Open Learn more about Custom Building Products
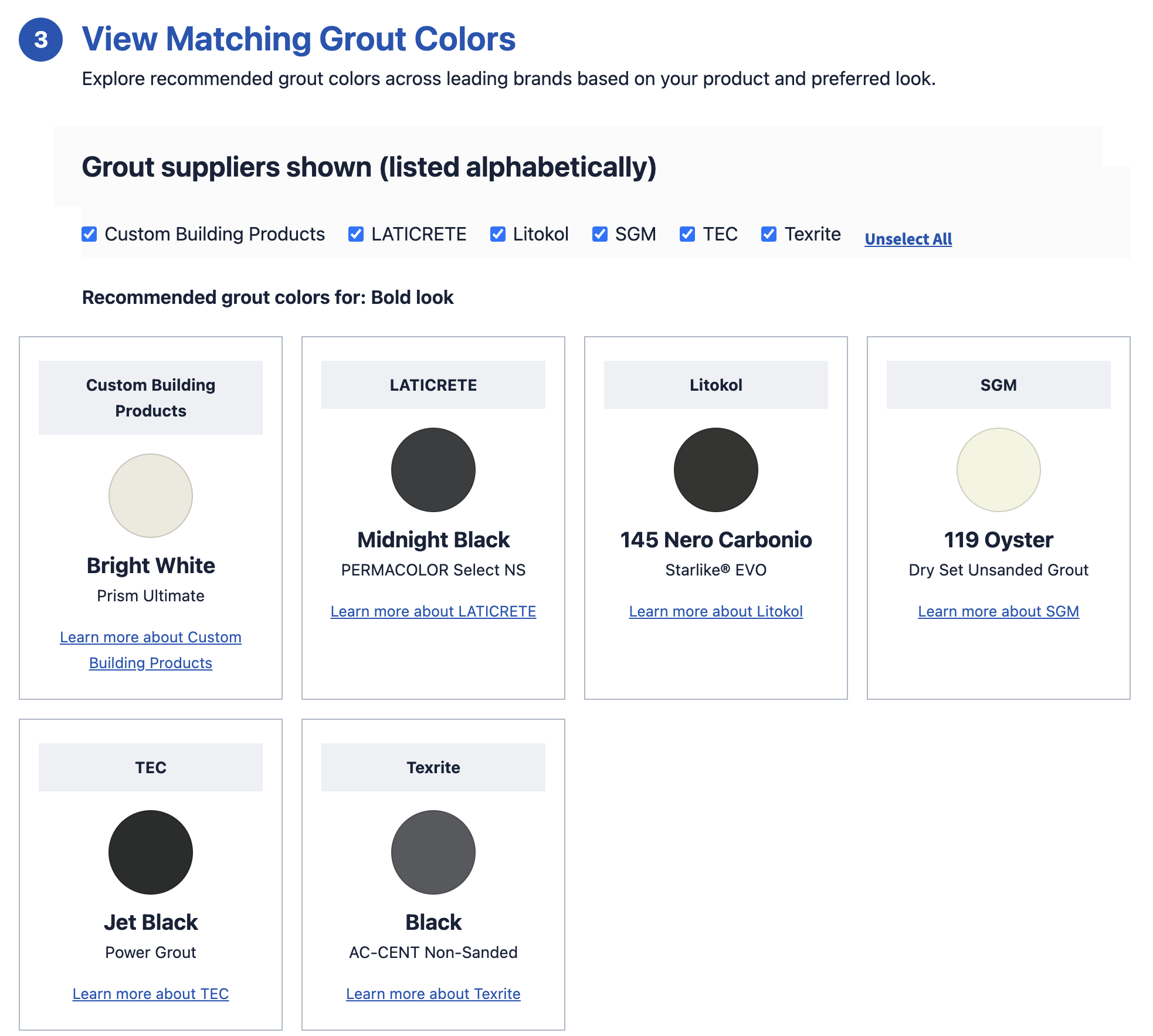Viewport: 1153px width, 1036px height. coord(151,650)
